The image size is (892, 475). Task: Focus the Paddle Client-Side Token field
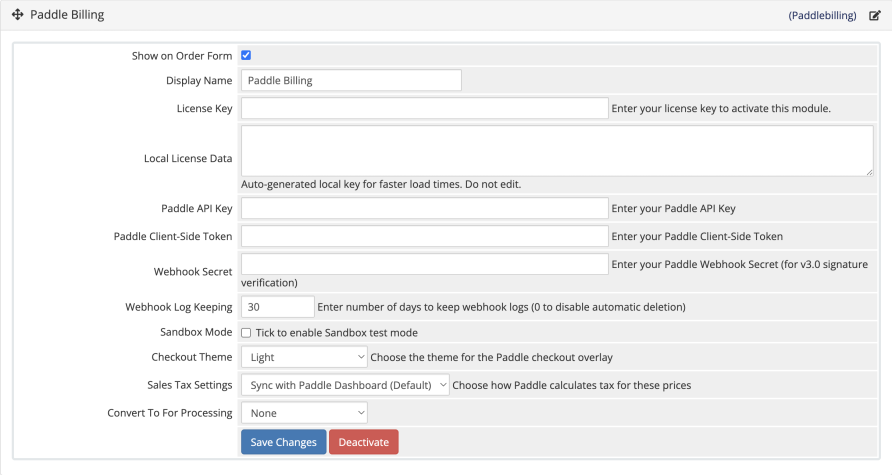[424, 236]
